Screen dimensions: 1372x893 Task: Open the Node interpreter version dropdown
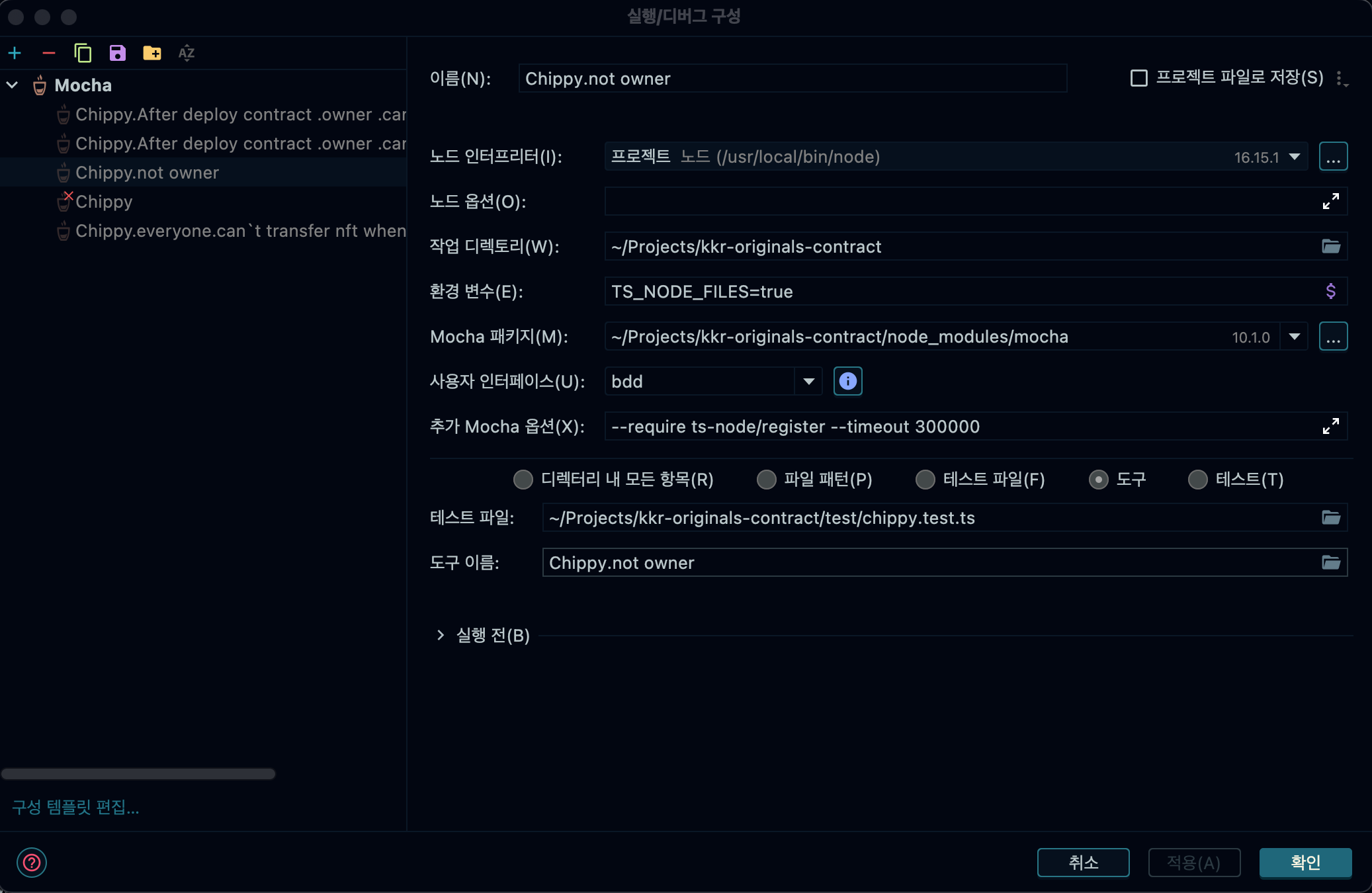[1294, 157]
